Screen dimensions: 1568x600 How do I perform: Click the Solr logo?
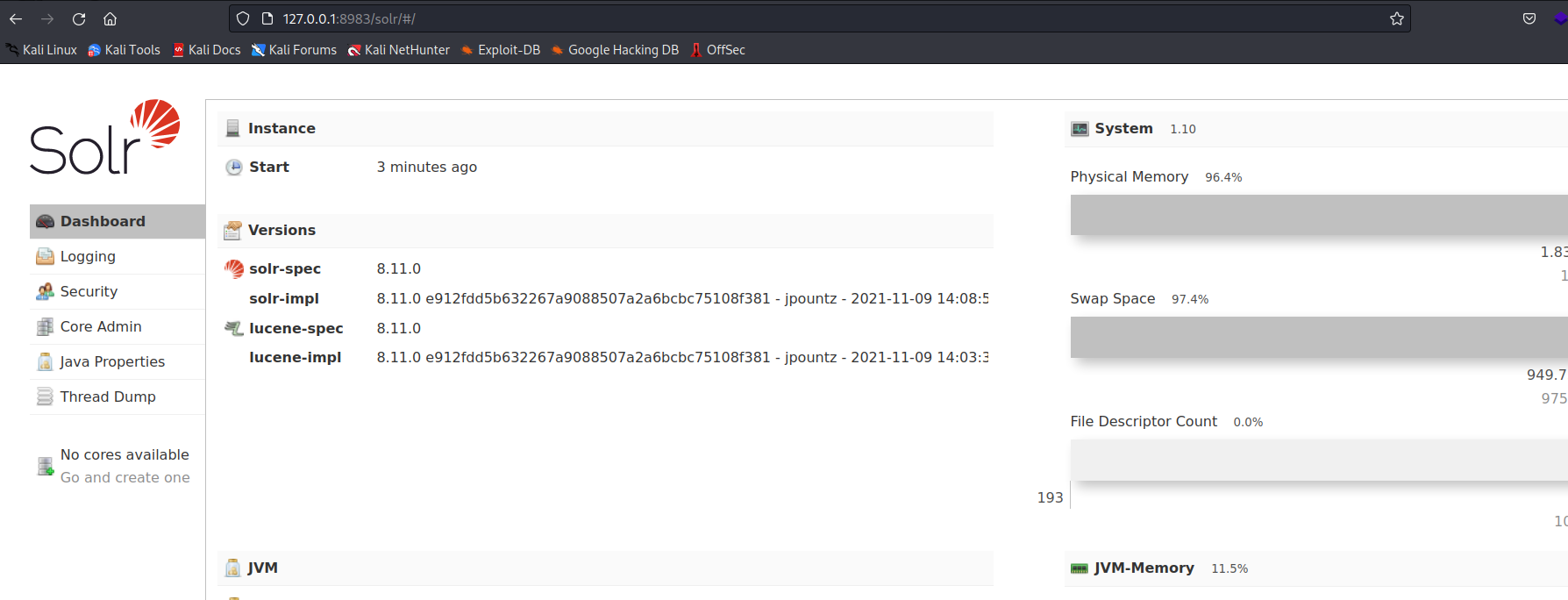click(x=104, y=138)
